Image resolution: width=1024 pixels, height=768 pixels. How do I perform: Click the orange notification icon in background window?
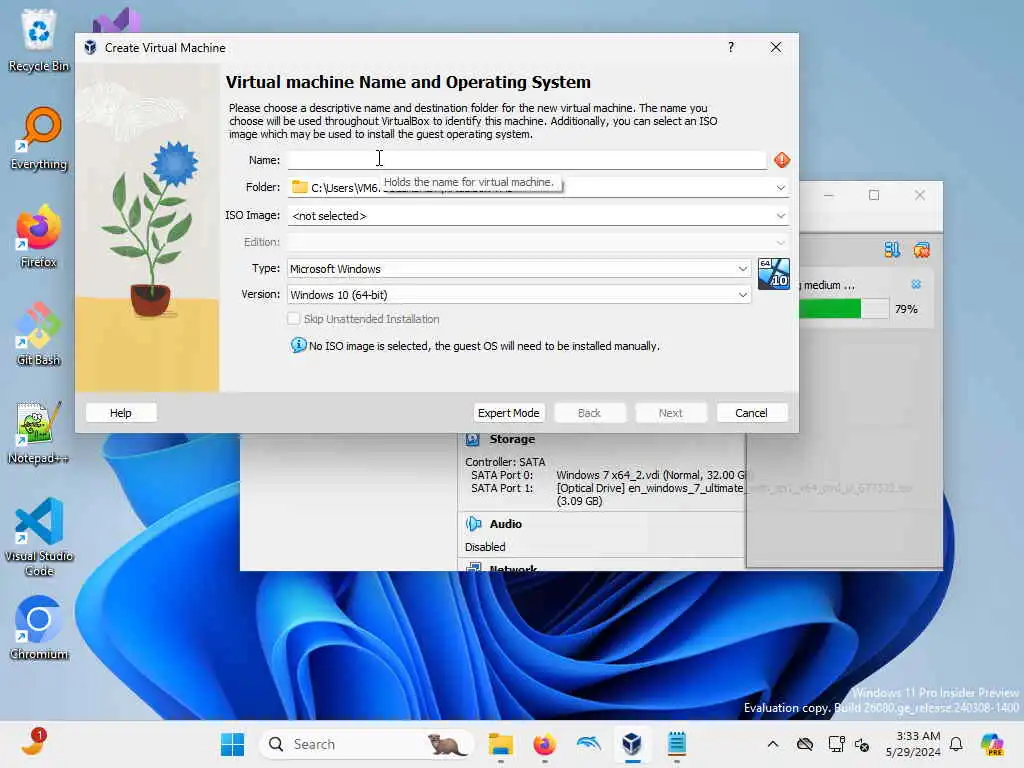(921, 249)
